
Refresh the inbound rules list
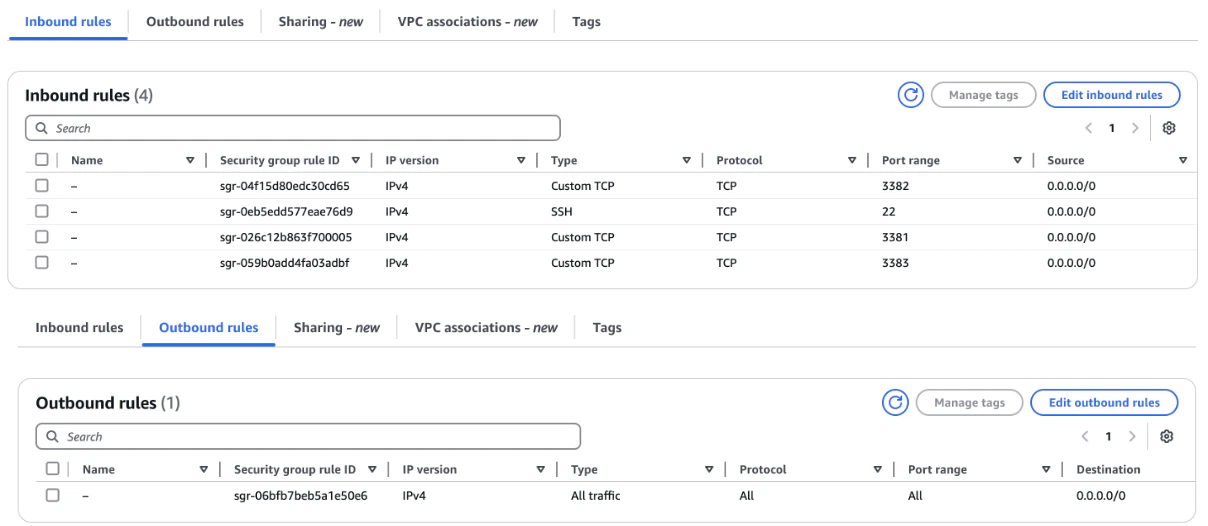(910, 95)
